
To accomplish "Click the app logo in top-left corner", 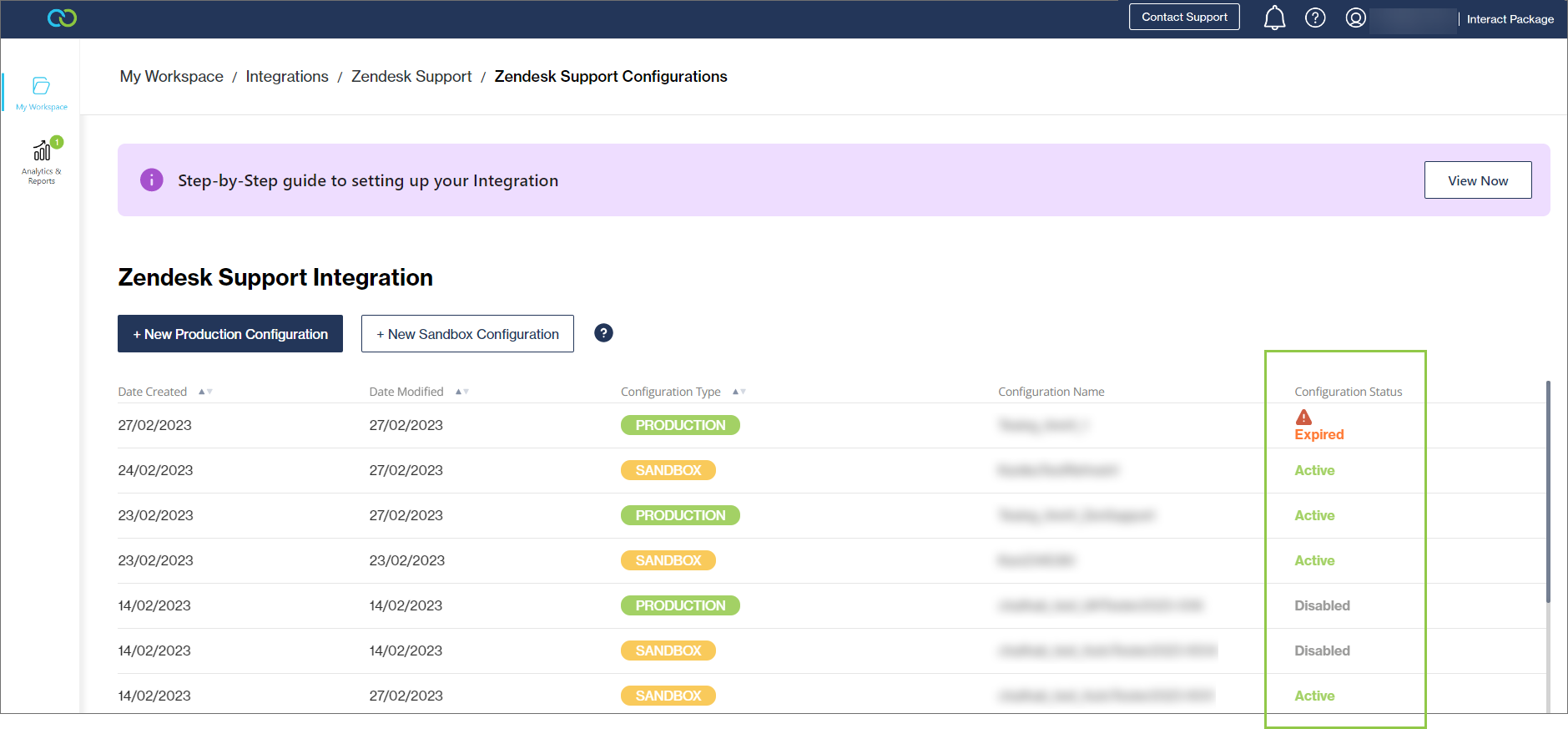I will (62, 18).
